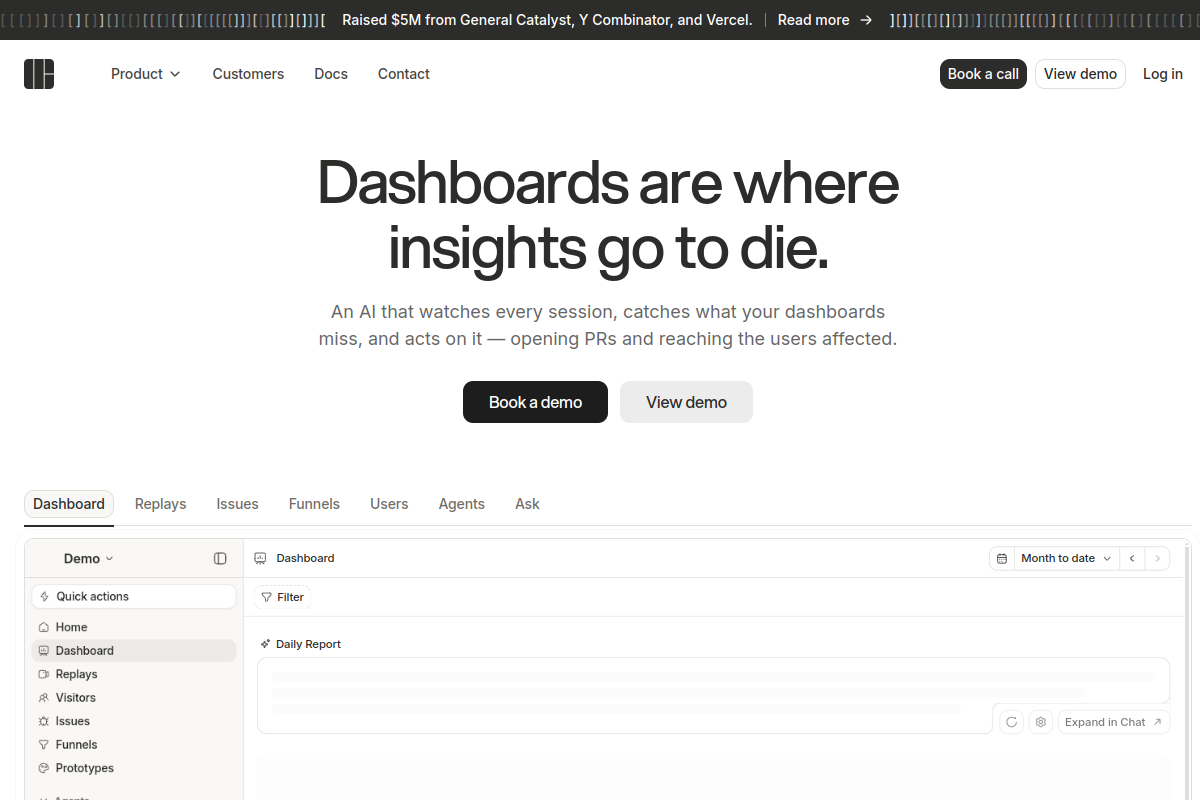Open the Month to date range dropdown
The image size is (1200, 800).
pos(1067,559)
